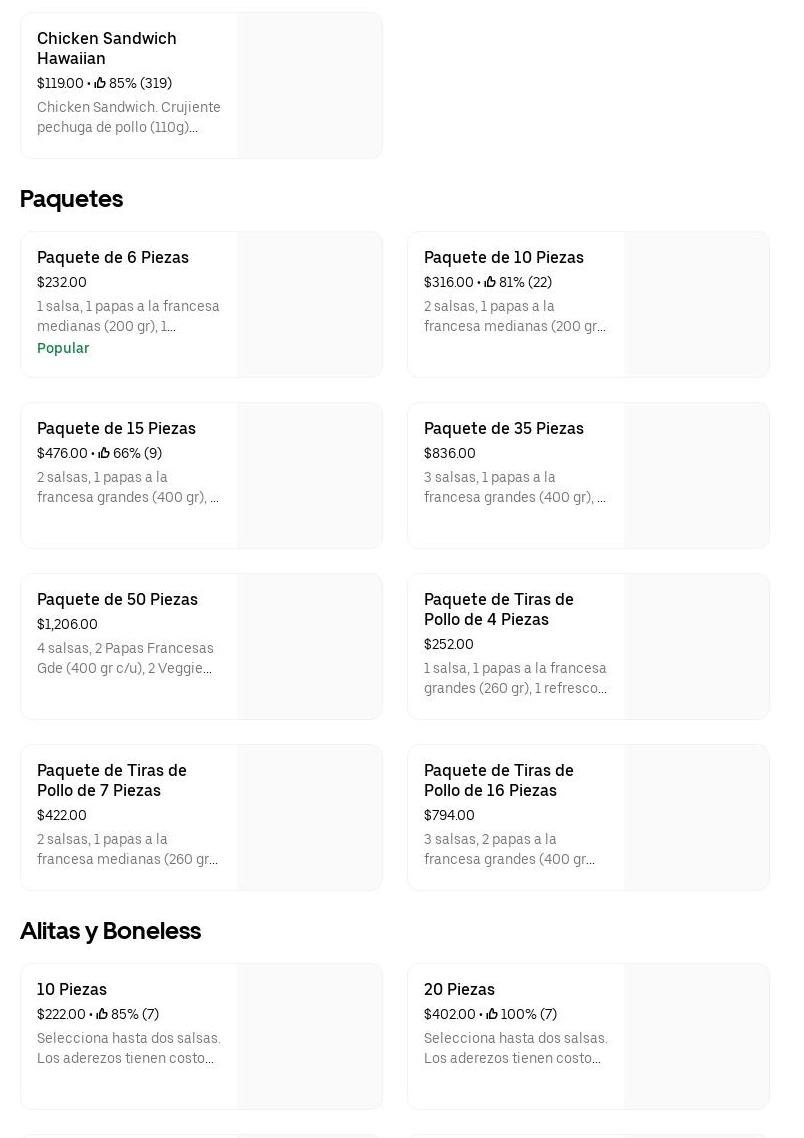This screenshot has width=804, height=1138.
Task: Click thumbs-up rating icon for Paquete de 10 Piezas
Action: coord(490,282)
